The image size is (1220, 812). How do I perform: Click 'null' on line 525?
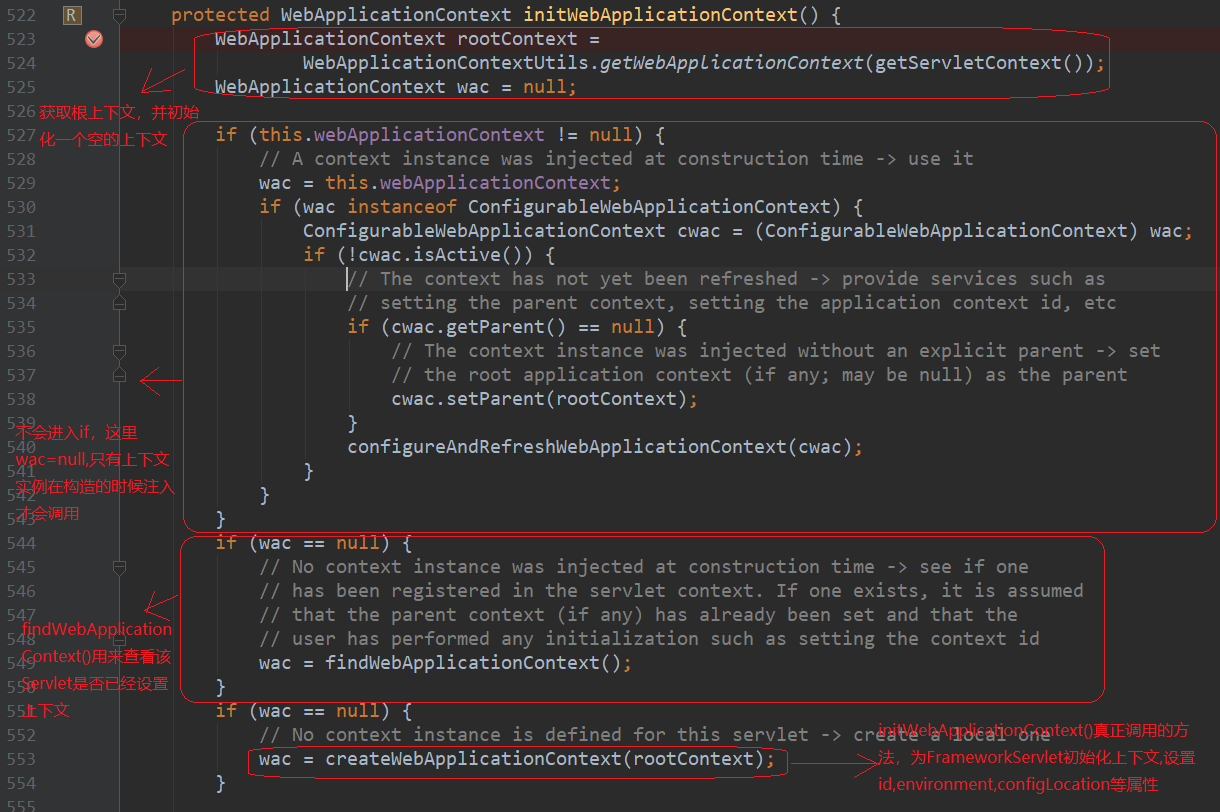coord(545,87)
